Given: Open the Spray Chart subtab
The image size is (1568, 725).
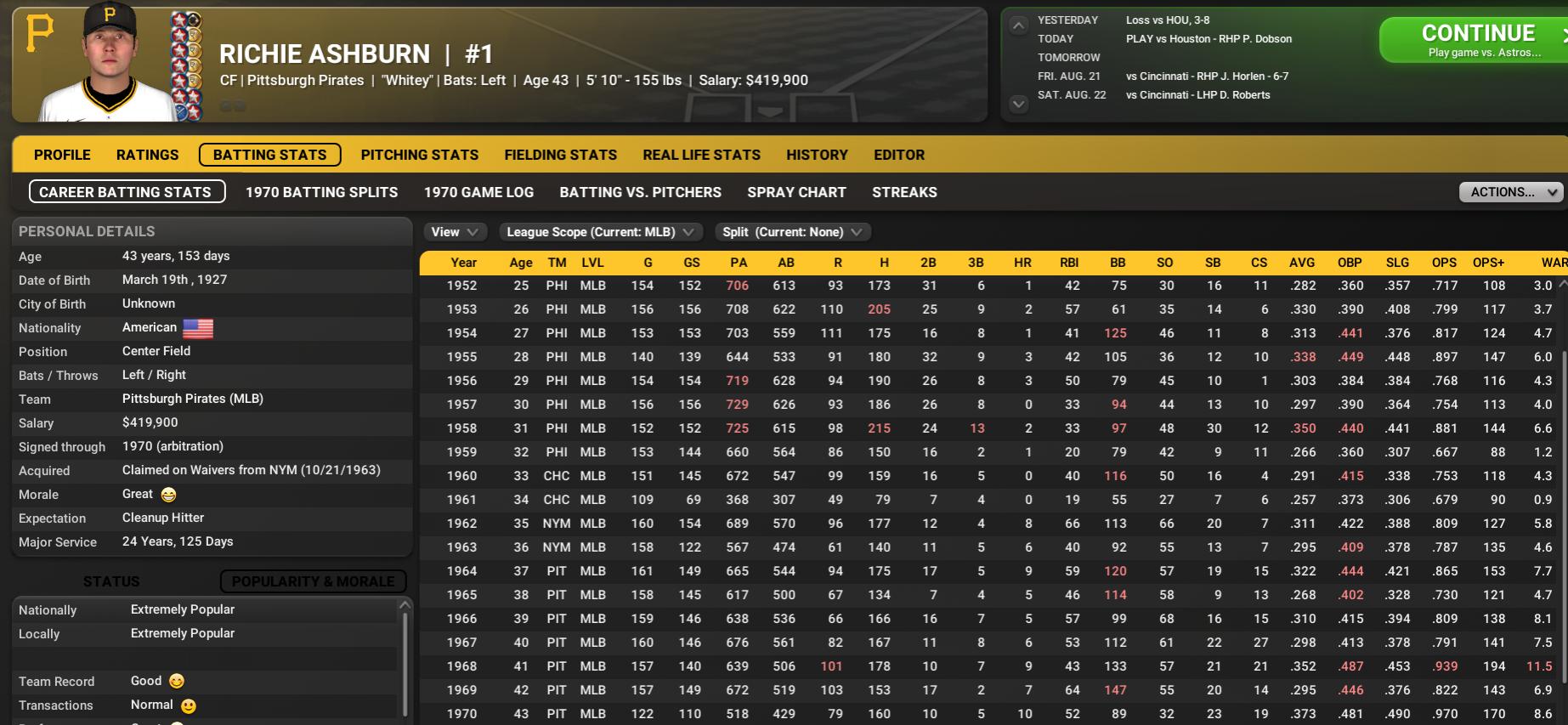Looking at the screenshot, I should (x=797, y=192).
